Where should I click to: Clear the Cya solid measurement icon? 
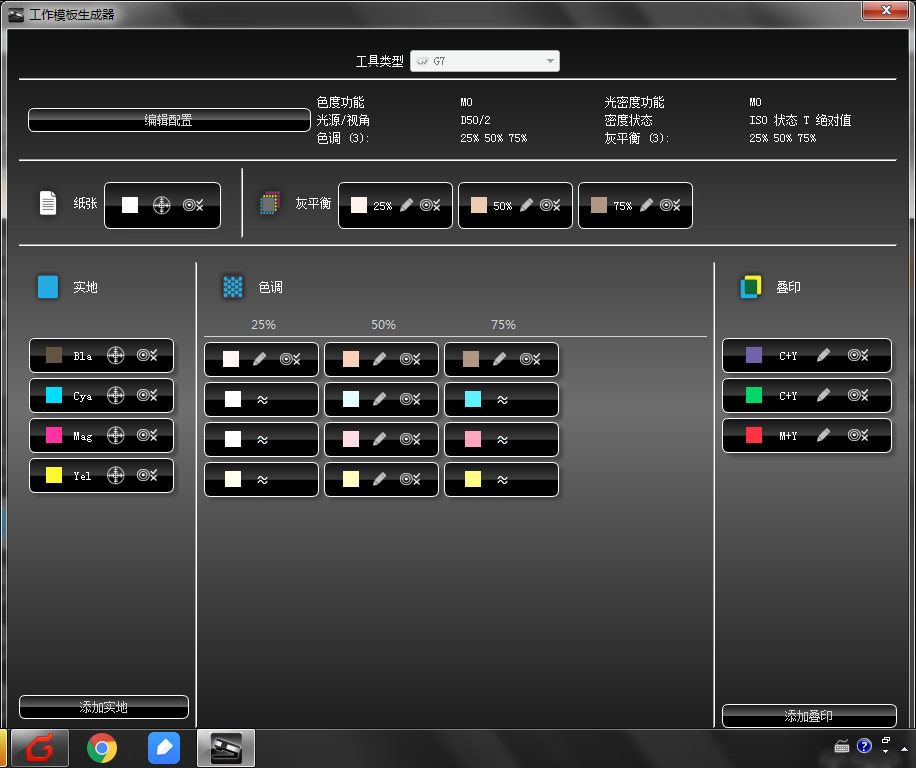[147, 395]
